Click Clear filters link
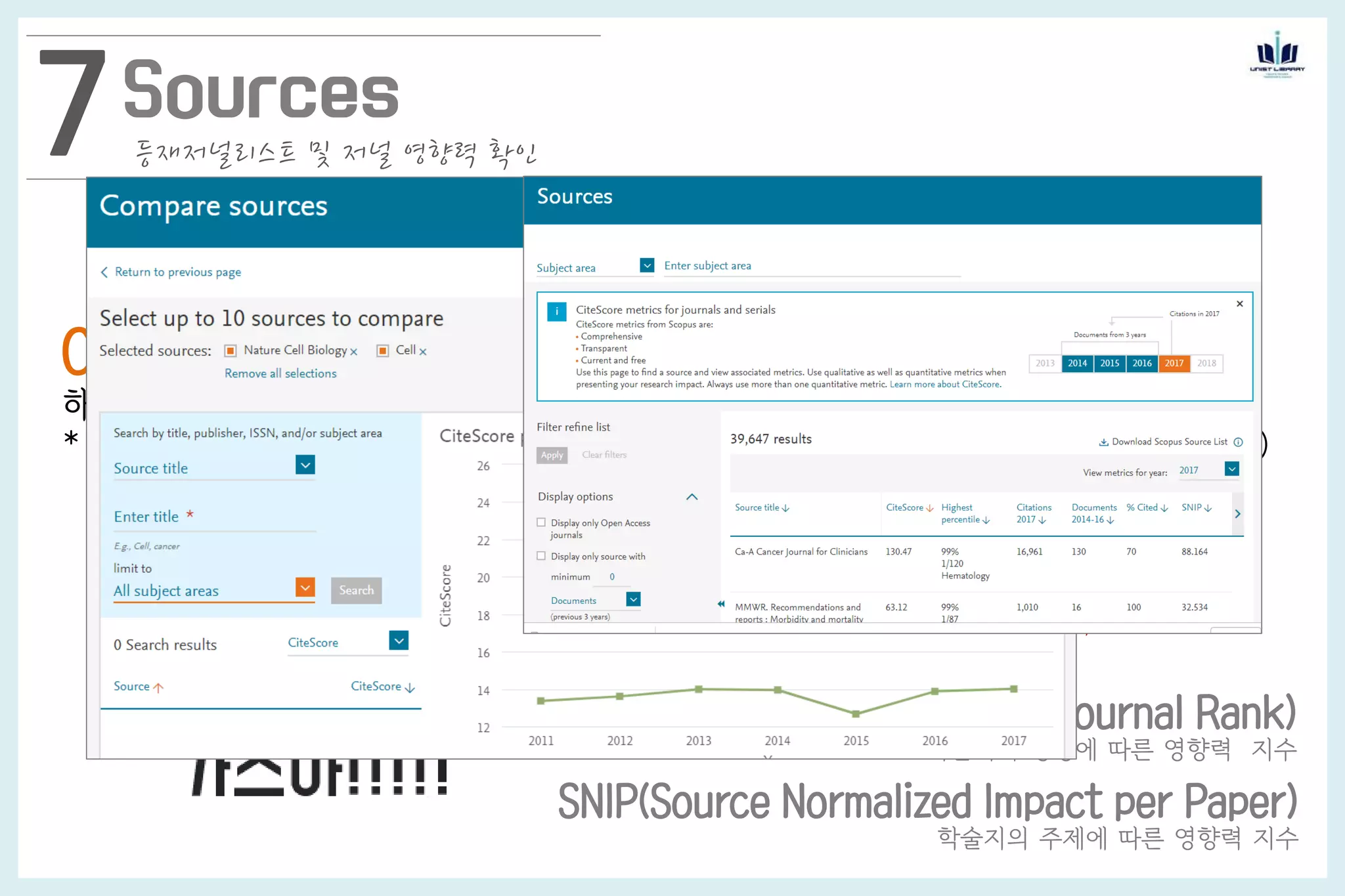The width and height of the screenshot is (1345, 896). [604, 455]
